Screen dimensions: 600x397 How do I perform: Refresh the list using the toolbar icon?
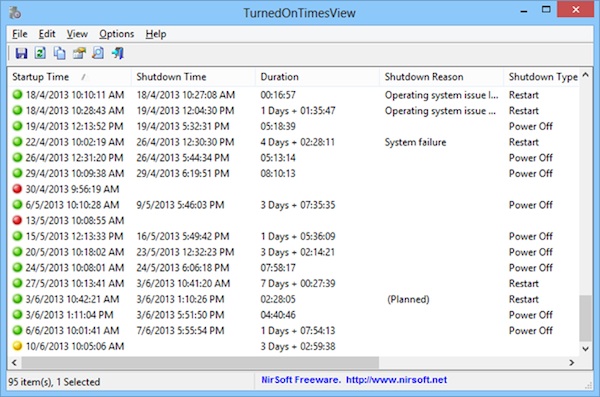(40, 53)
